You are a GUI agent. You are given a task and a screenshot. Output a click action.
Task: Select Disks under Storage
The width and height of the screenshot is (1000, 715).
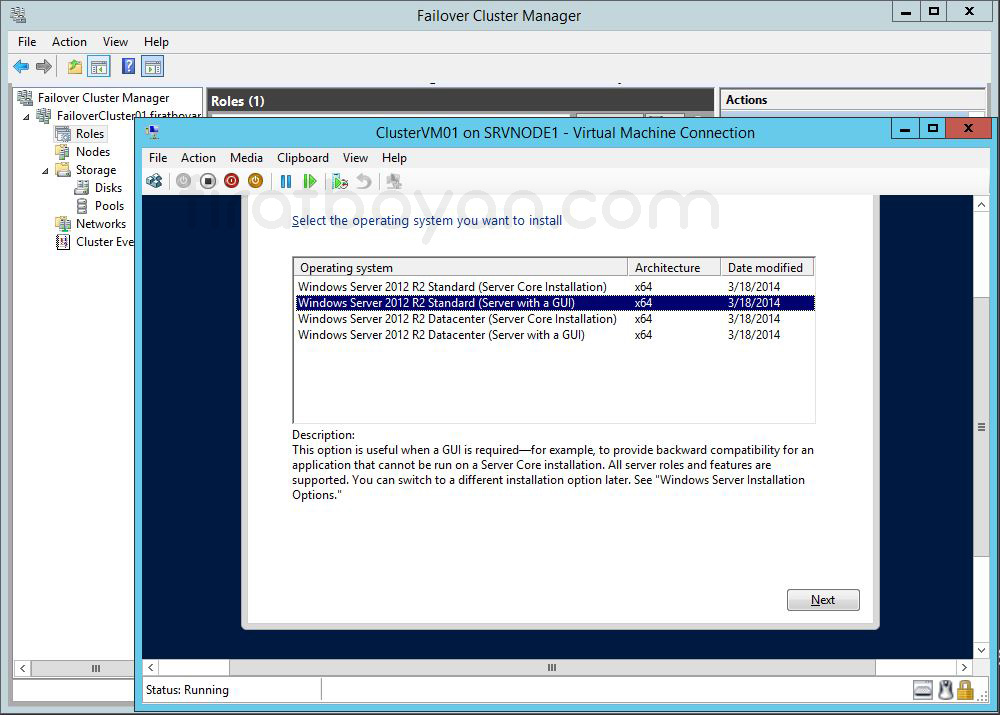coord(108,188)
